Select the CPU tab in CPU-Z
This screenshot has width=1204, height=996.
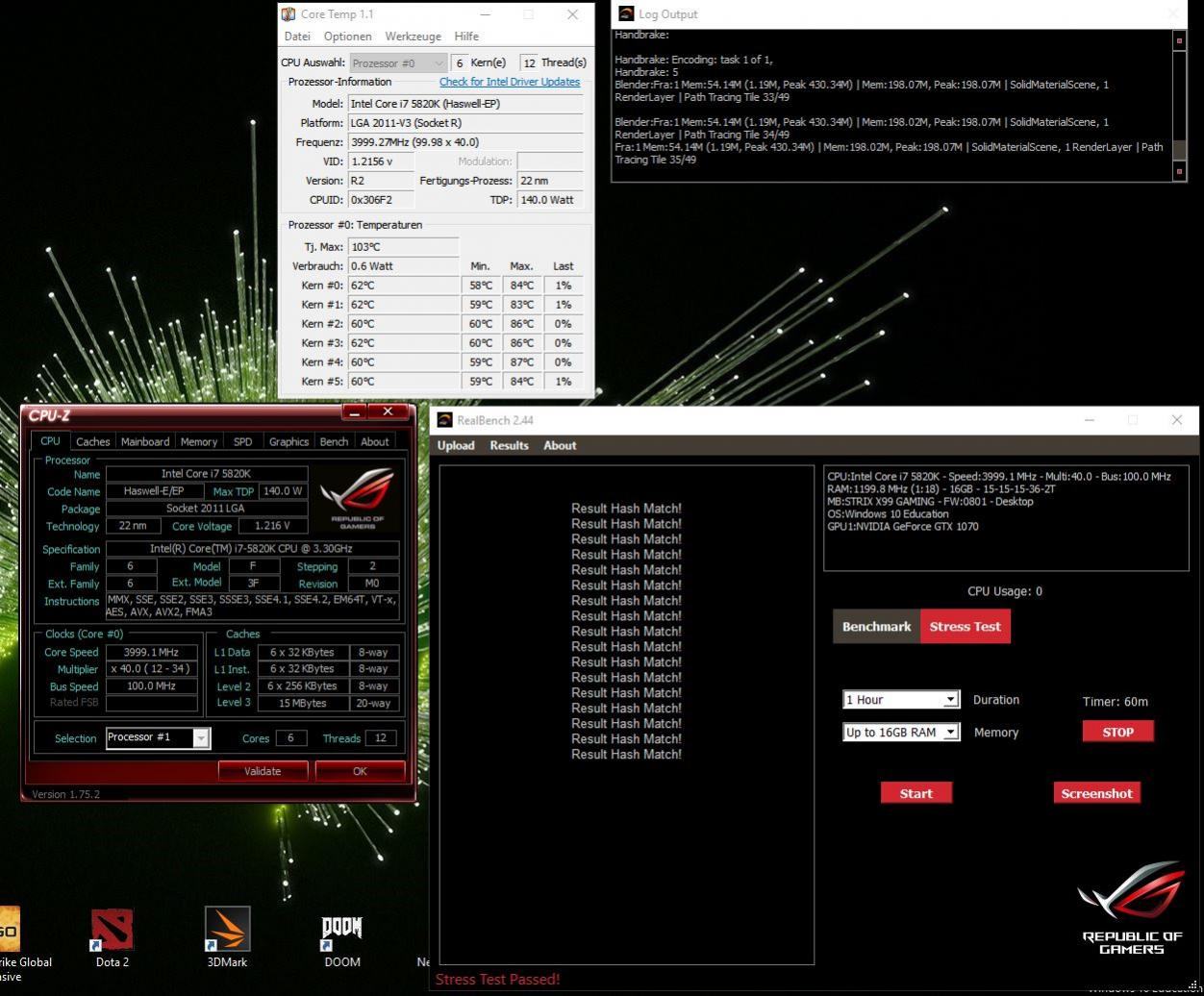50,440
